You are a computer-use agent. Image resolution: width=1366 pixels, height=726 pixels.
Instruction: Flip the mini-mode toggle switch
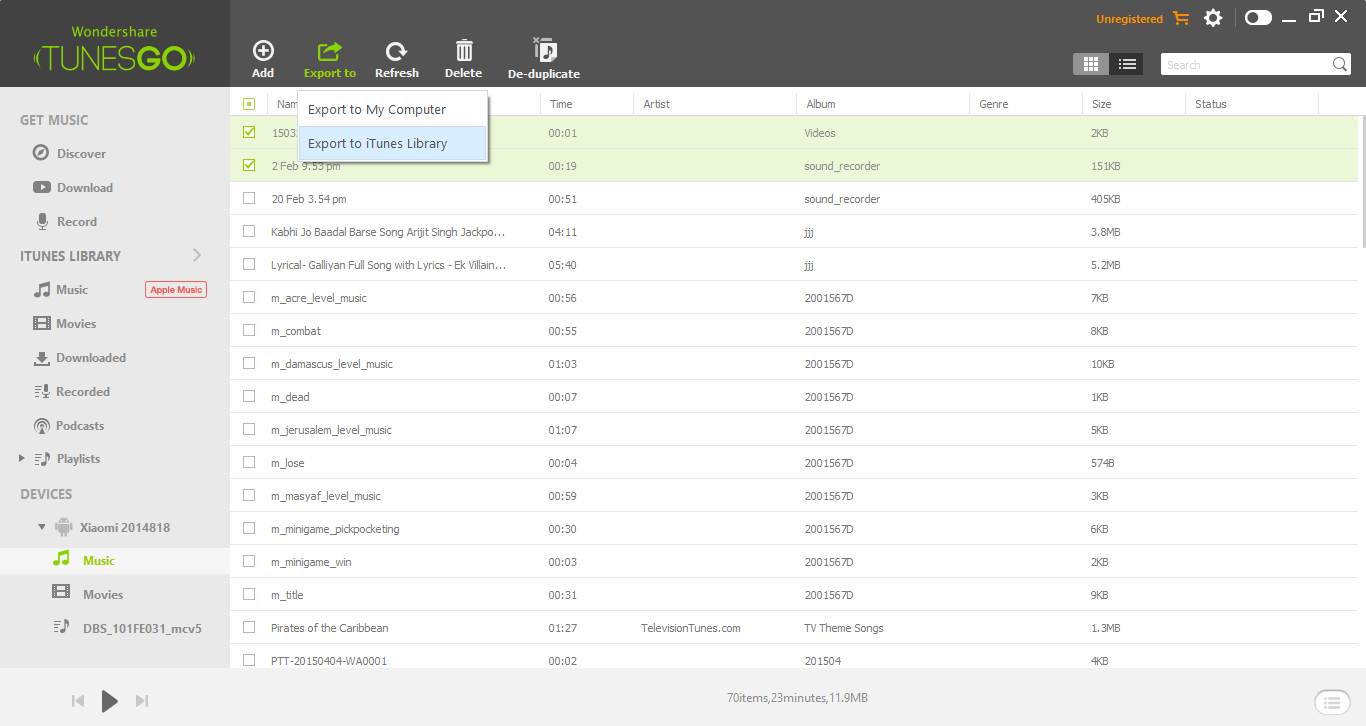tap(1258, 18)
